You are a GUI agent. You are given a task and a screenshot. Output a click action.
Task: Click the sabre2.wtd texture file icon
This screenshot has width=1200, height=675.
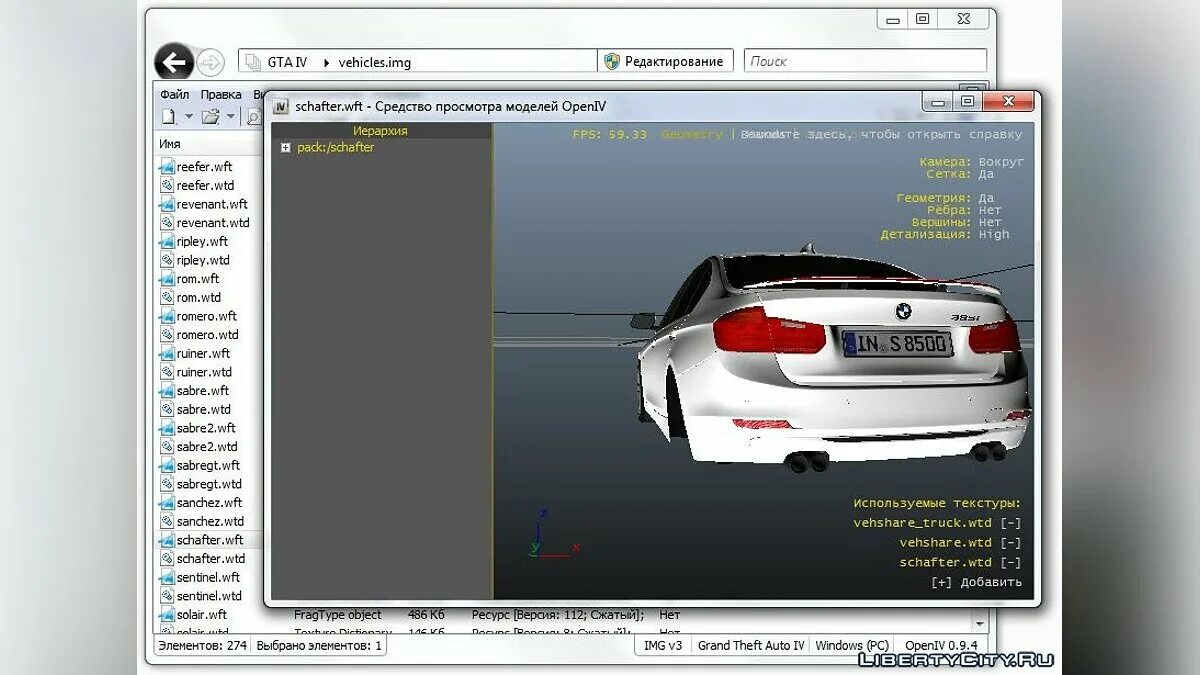point(167,447)
